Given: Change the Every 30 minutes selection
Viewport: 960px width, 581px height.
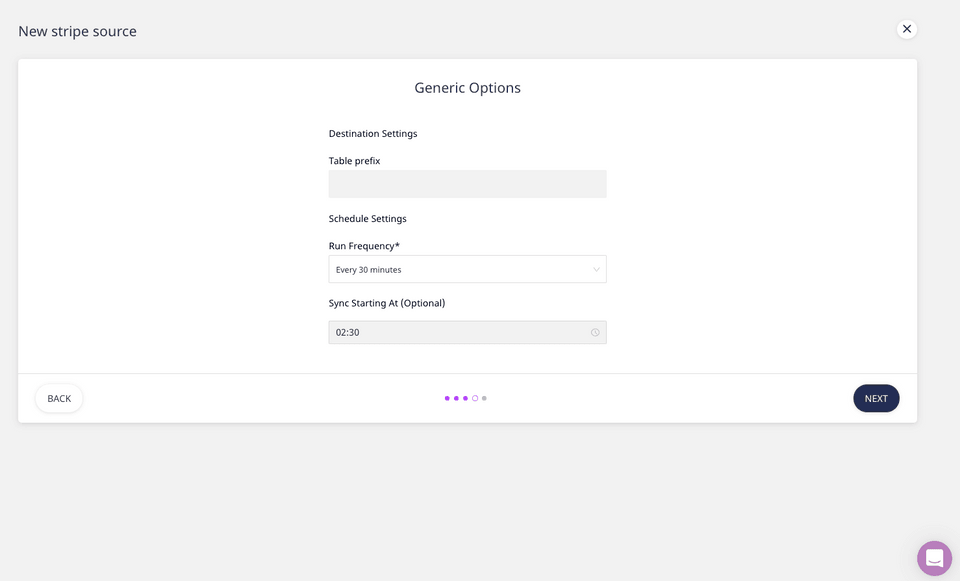Looking at the screenshot, I should [467, 269].
